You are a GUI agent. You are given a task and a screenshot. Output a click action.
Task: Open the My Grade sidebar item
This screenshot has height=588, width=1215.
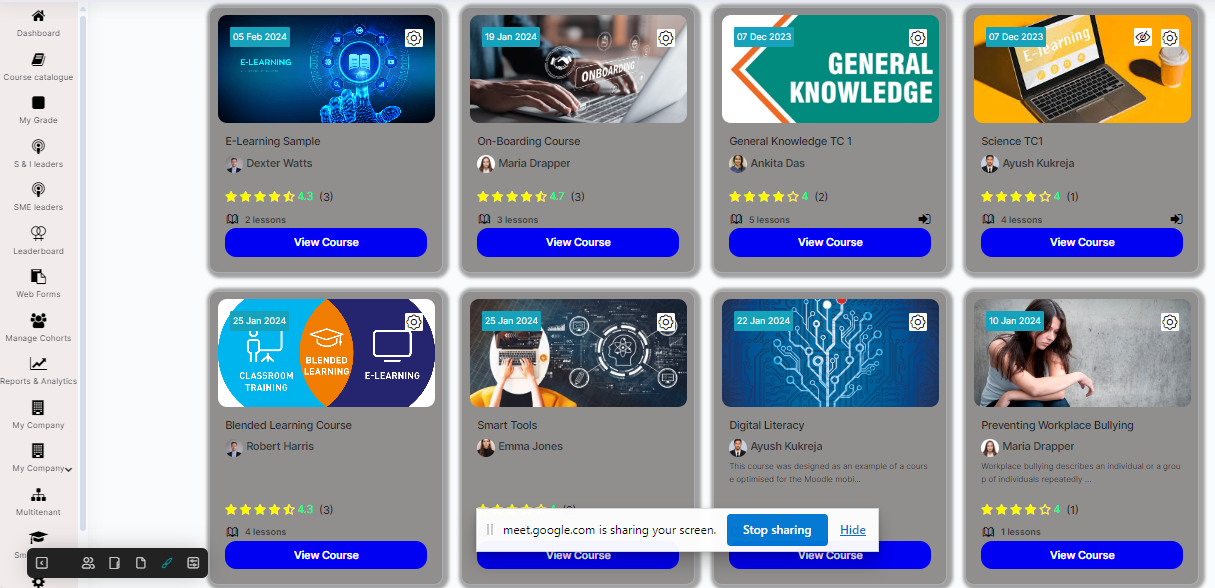(x=38, y=110)
